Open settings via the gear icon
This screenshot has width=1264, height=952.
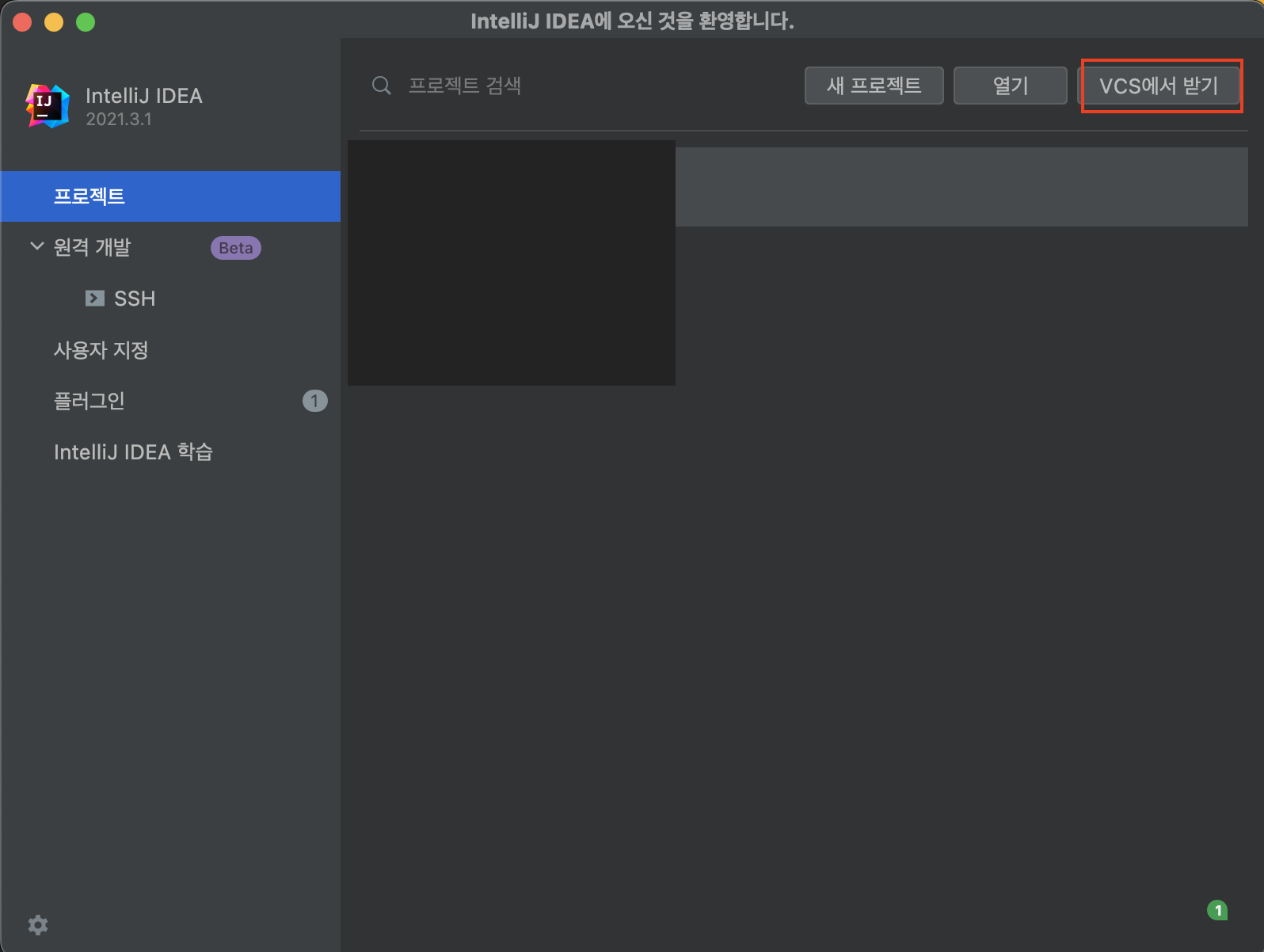point(38,925)
